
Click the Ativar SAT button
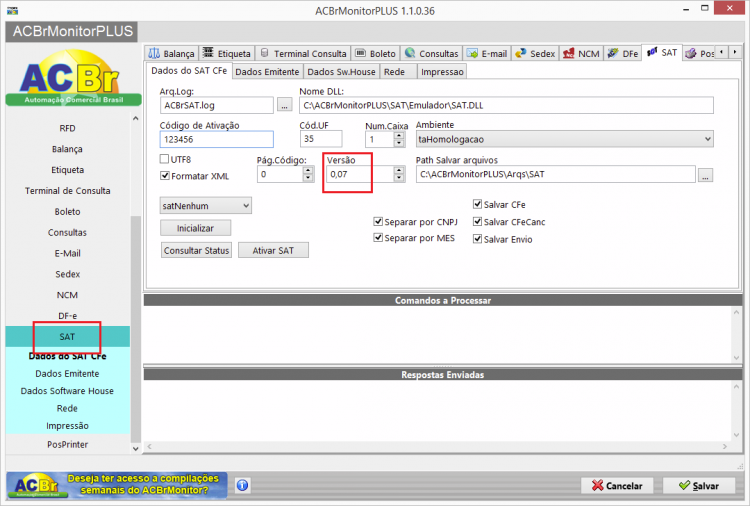click(273, 250)
